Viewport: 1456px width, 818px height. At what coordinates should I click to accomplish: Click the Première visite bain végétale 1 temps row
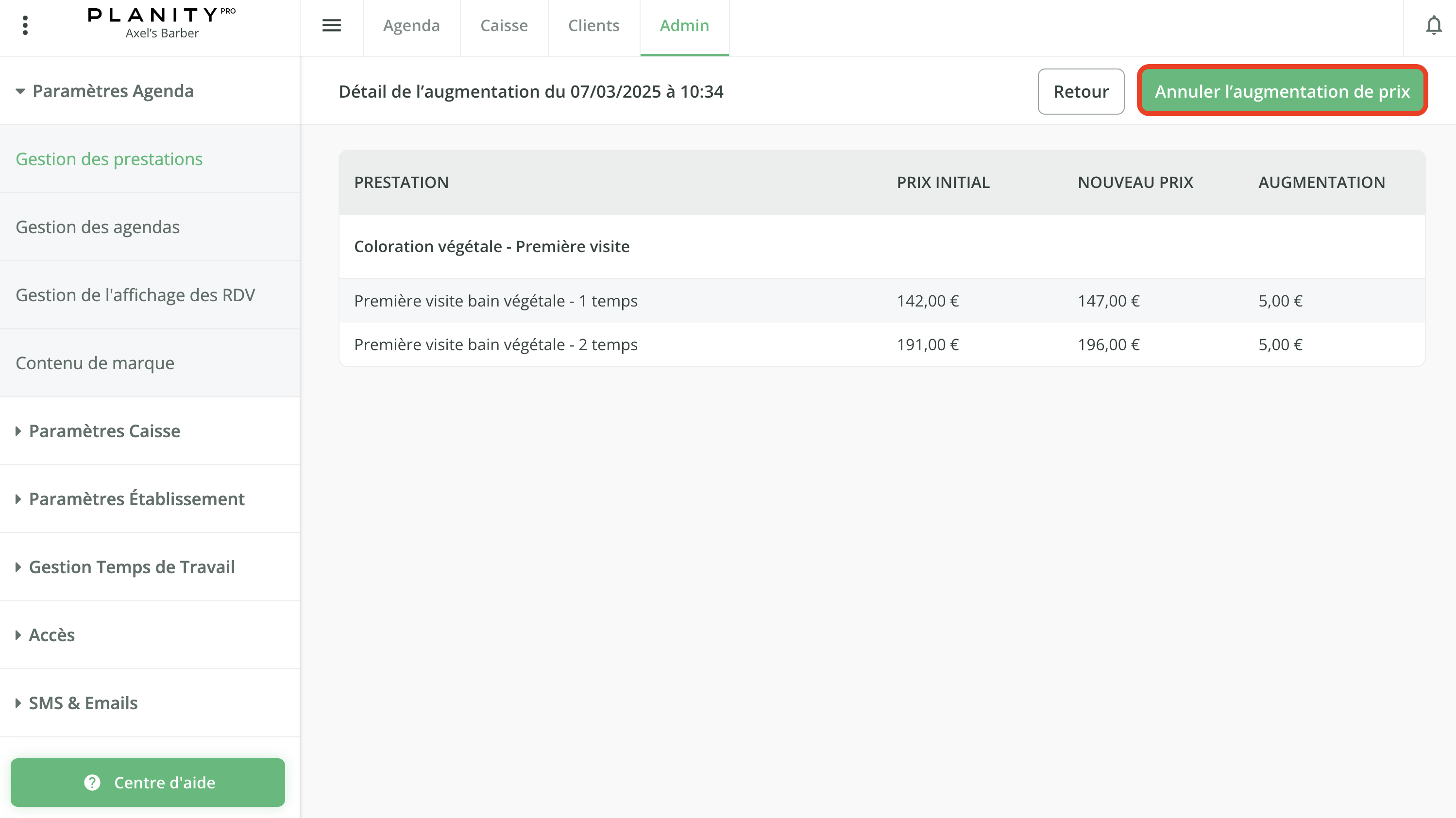(x=496, y=301)
